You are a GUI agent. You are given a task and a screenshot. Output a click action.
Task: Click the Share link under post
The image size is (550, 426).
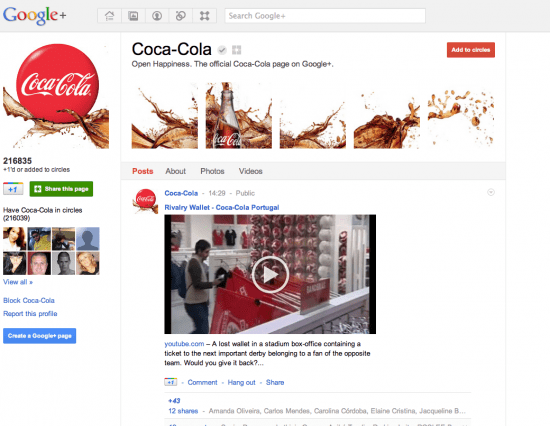tap(275, 382)
